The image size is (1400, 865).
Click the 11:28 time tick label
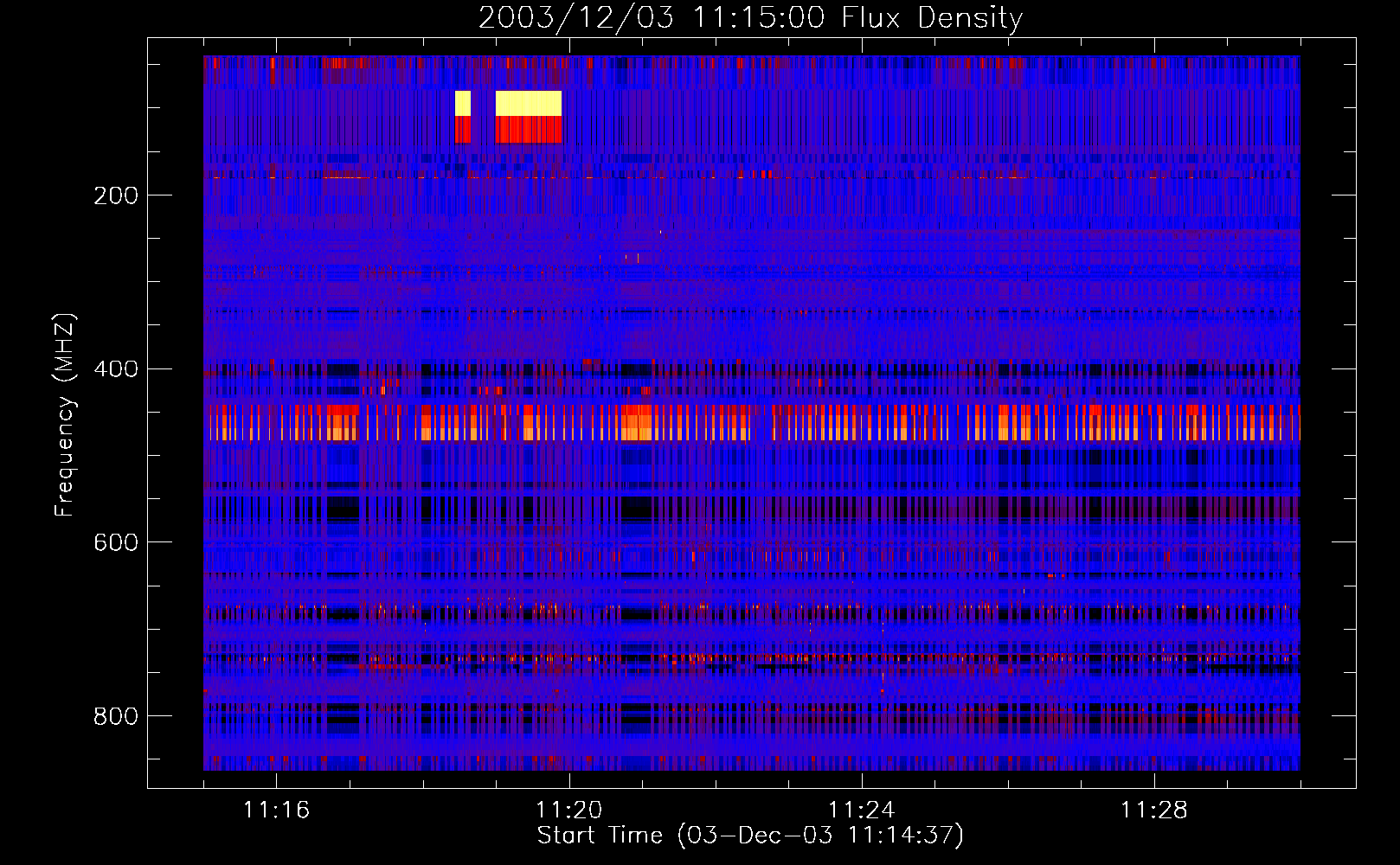point(1153,810)
